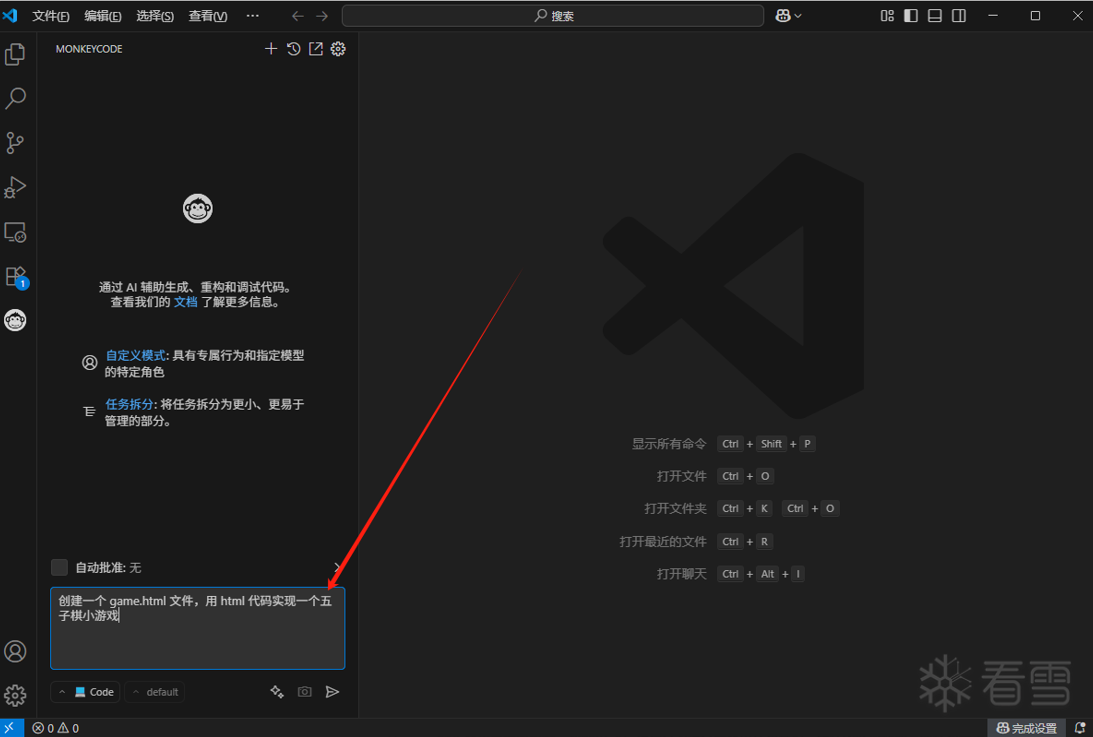Open the Remote Explorer view
The width and height of the screenshot is (1093, 737).
(x=15, y=232)
